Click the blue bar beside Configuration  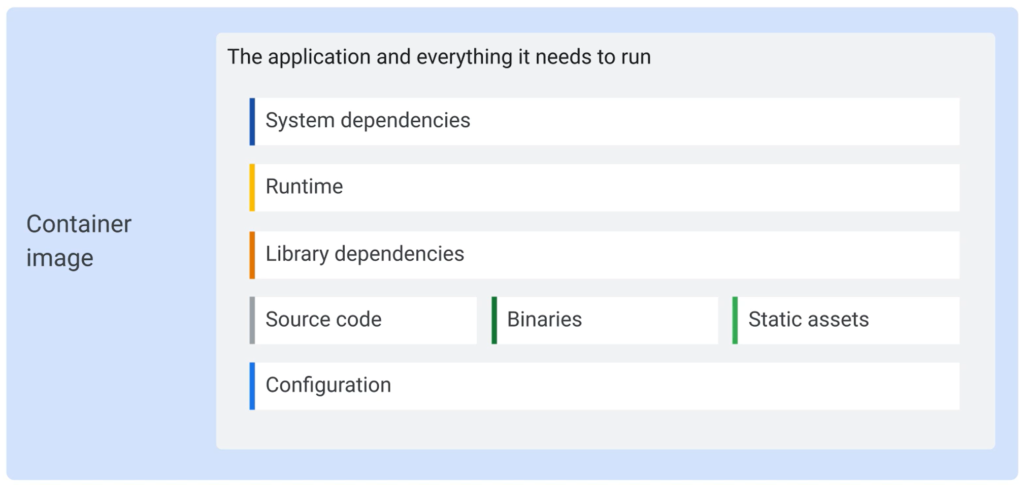click(x=252, y=386)
